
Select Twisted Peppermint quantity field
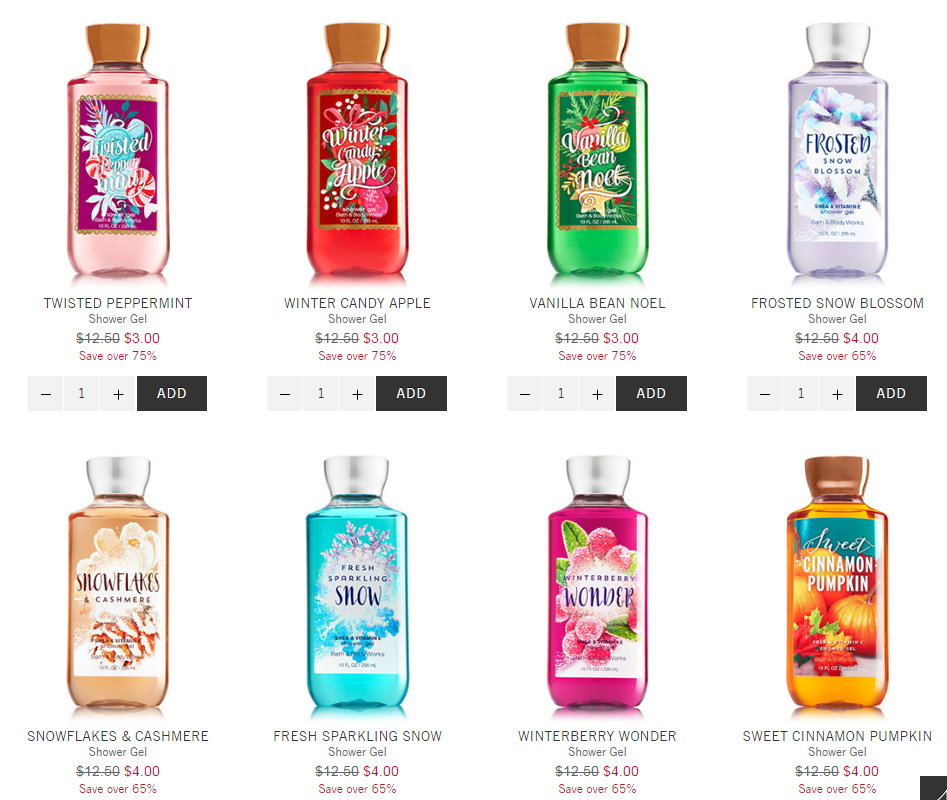point(82,394)
